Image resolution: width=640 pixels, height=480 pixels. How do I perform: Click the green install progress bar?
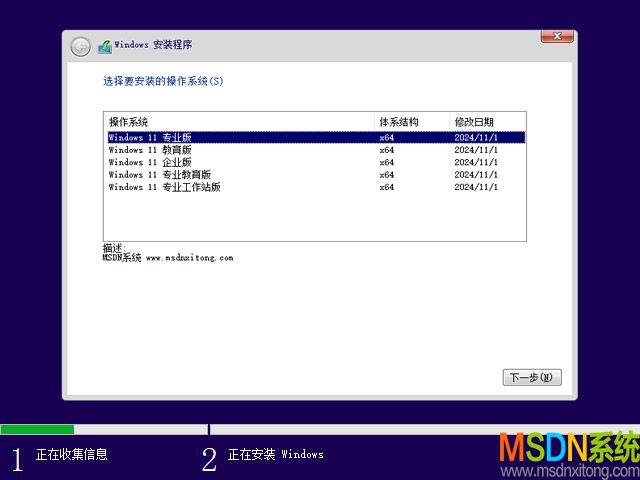[37, 429]
